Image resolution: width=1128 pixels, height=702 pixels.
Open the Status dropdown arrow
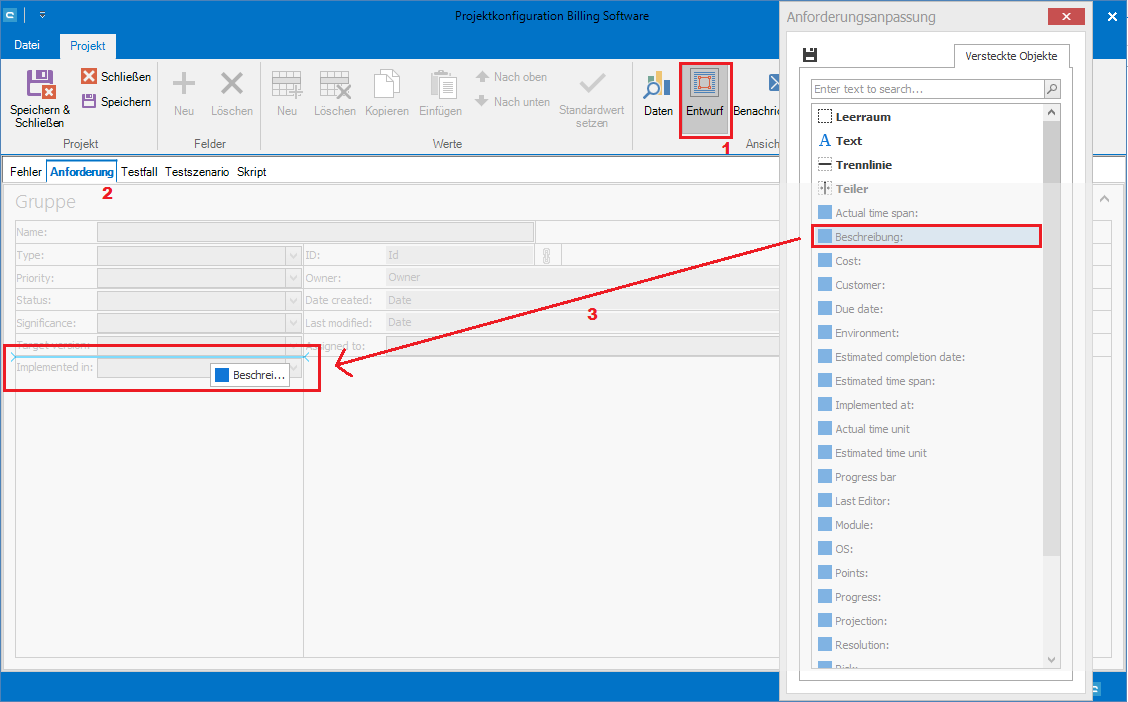click(293, 300)
